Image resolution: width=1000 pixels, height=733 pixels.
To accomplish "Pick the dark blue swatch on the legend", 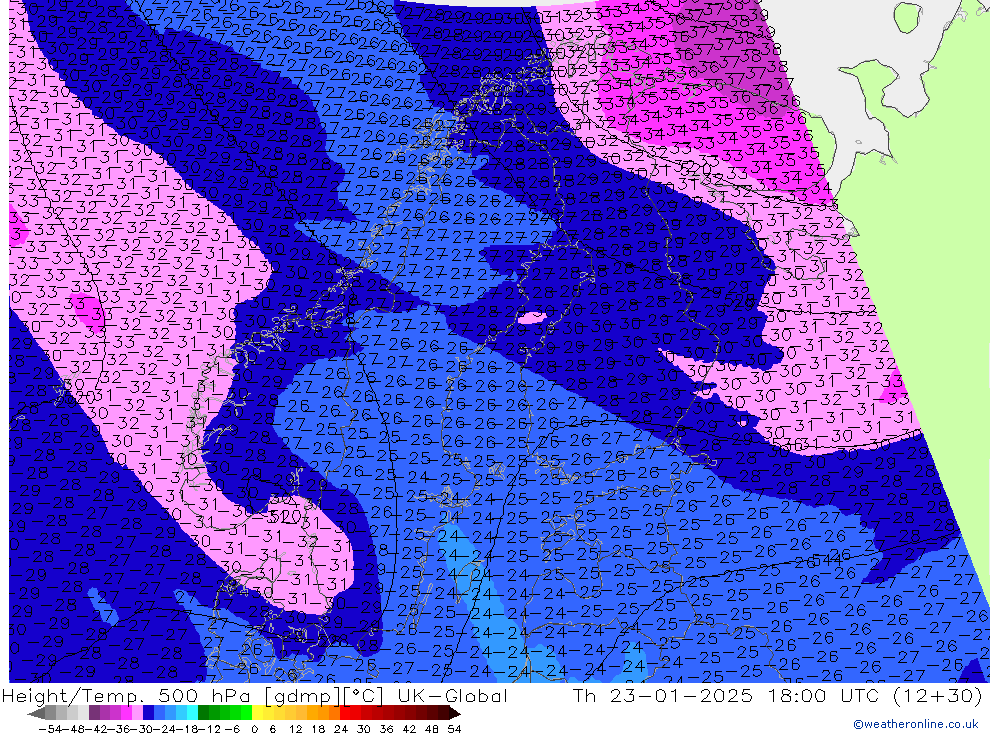I will click(x=148, y=714).
